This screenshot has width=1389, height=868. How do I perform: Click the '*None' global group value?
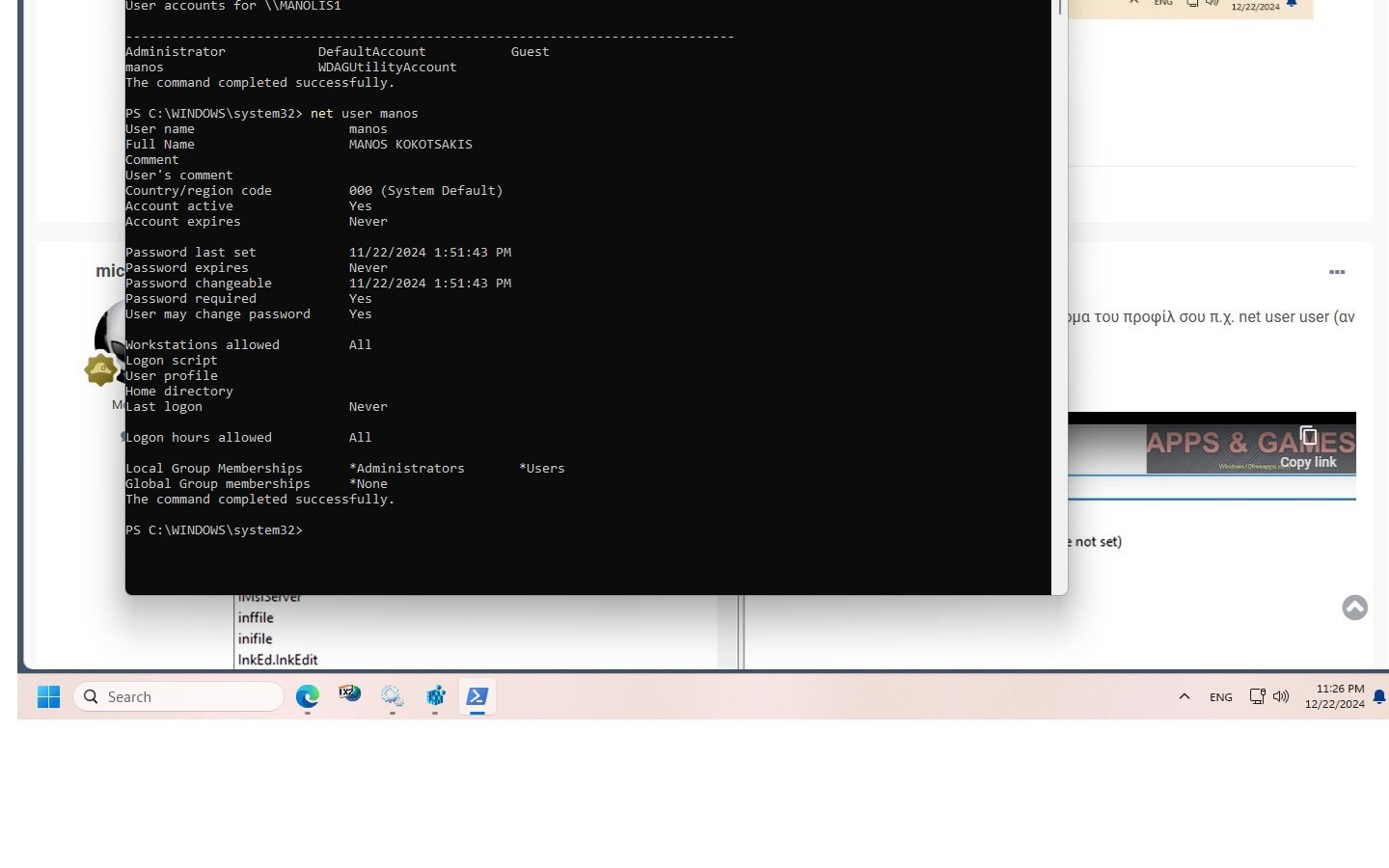pos(368,484)
